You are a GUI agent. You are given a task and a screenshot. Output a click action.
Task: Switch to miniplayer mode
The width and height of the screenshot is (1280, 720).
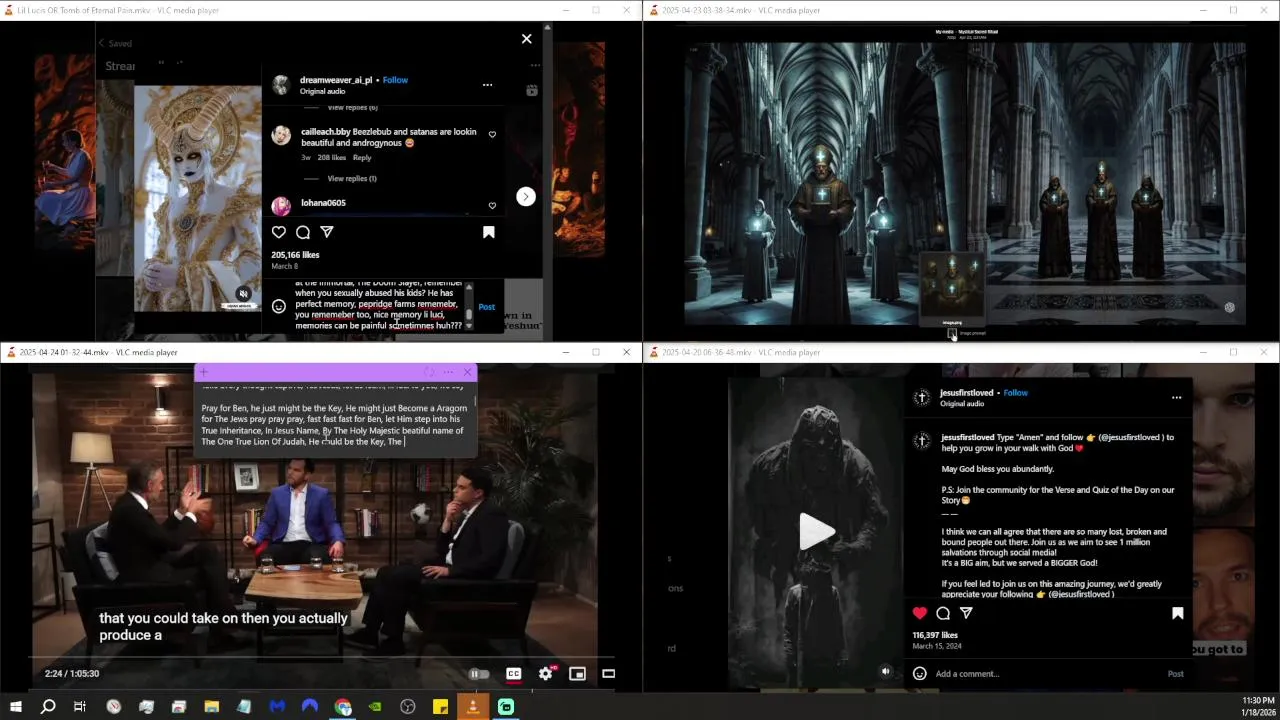click(x=577, y=674)
